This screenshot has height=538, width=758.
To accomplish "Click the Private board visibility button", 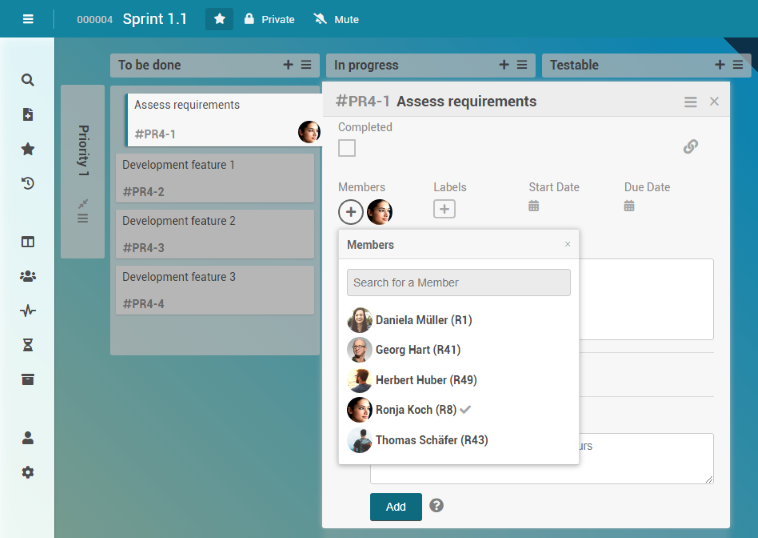I will click(x=269, y=19).
